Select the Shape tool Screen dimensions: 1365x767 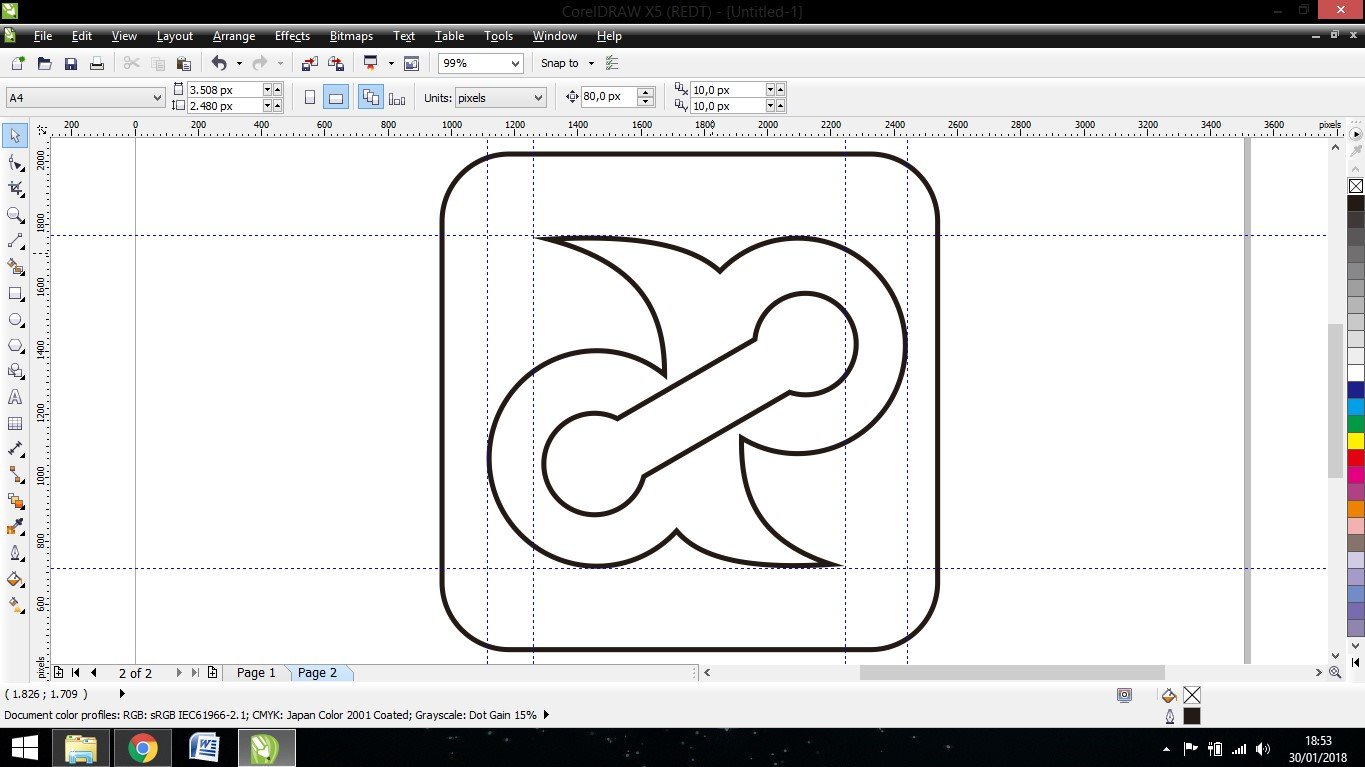point(15,162)
